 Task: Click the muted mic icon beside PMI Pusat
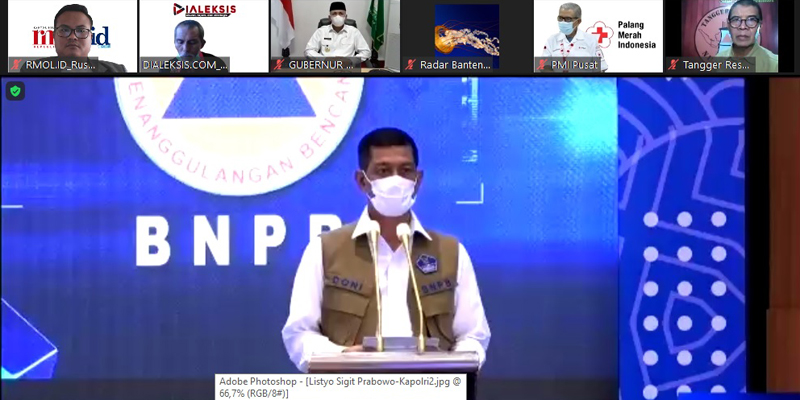pyautogui.click(x=543, y=65)
